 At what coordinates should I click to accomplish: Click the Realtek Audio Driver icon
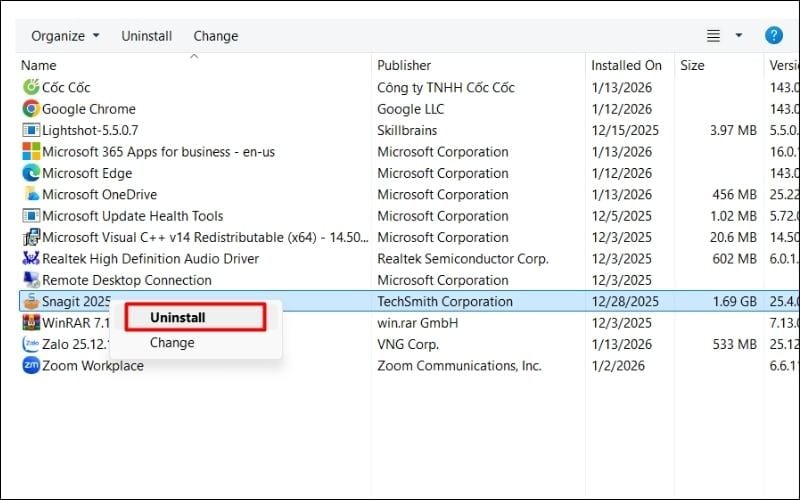tap(31, 259)
